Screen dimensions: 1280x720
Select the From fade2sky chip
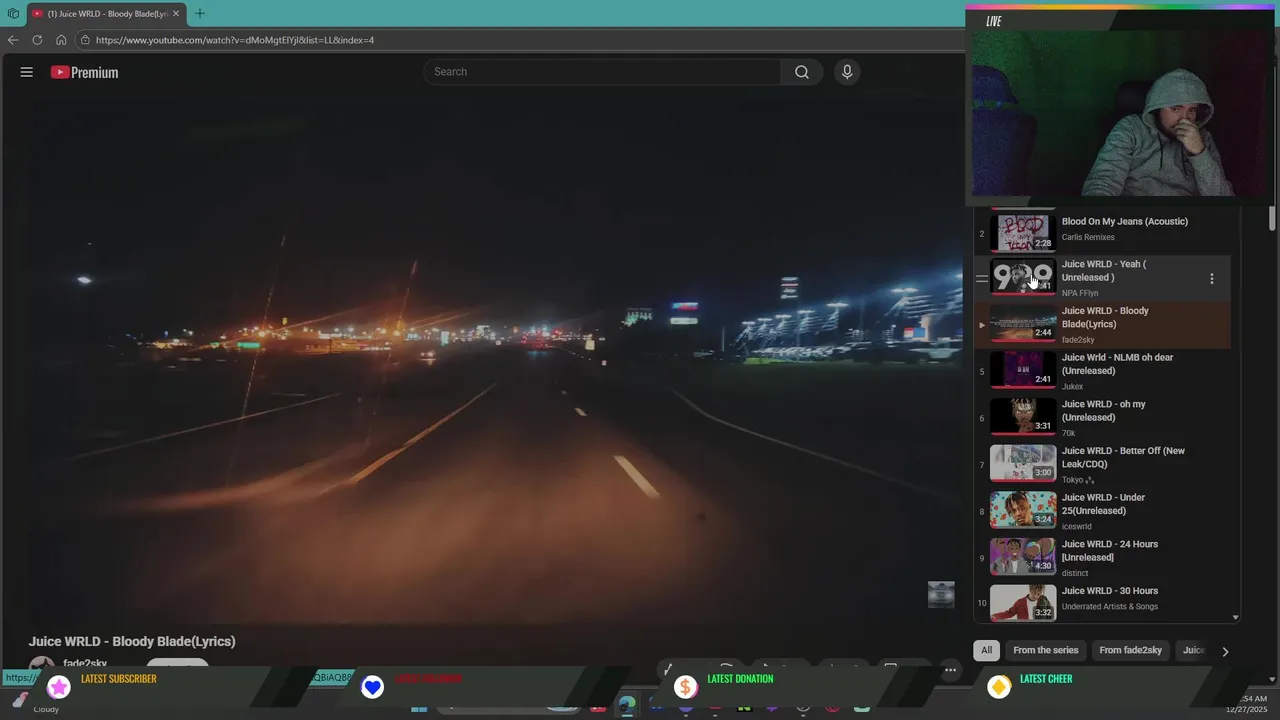click(x=1130, y=650)
